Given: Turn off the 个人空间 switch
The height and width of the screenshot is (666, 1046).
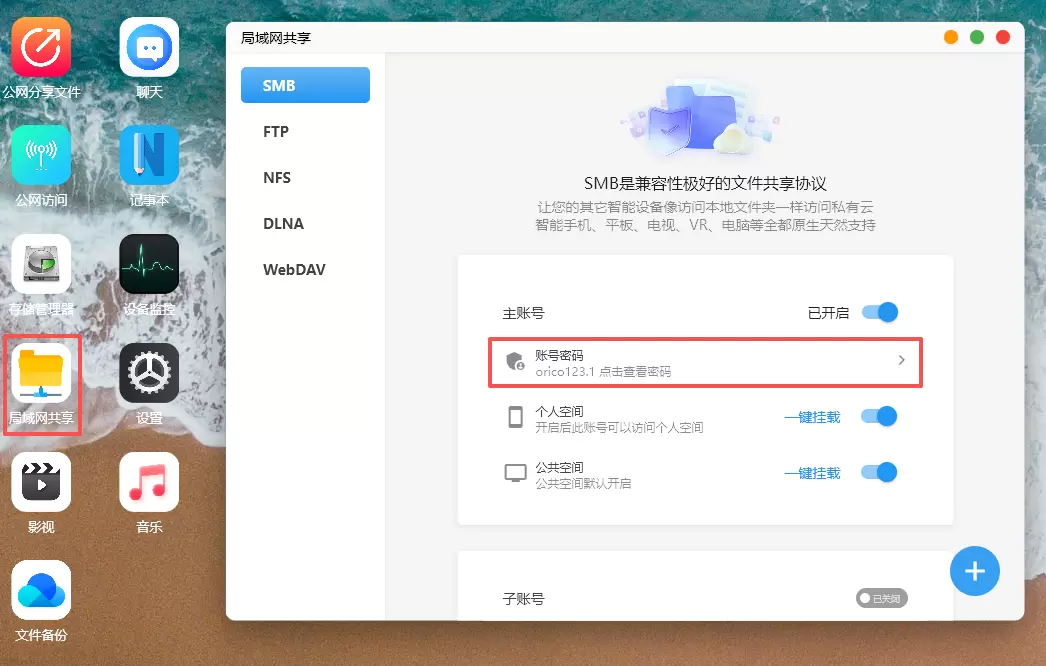Looking at the screenshot, I should click(880, 416).
